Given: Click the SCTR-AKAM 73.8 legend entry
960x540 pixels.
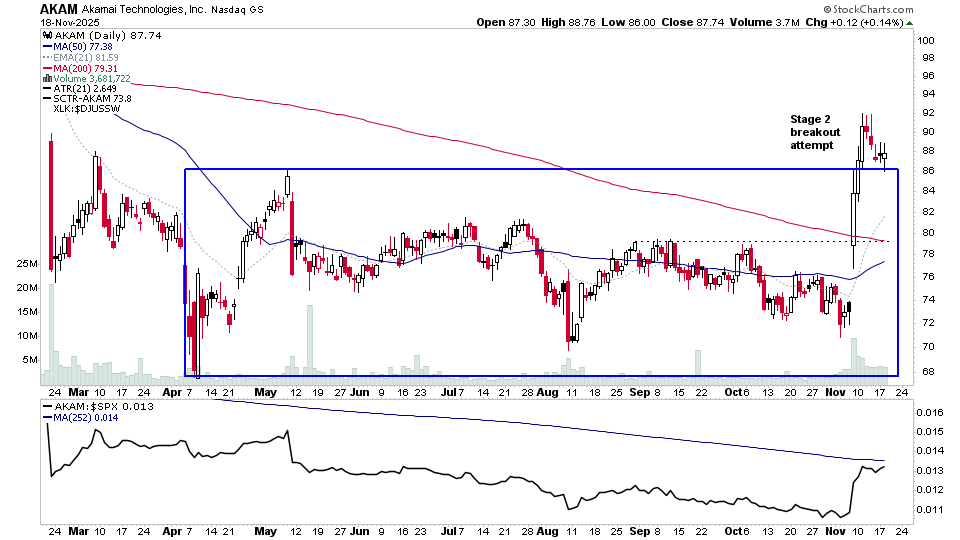Looking at the screenshot, I should point(92,99).
